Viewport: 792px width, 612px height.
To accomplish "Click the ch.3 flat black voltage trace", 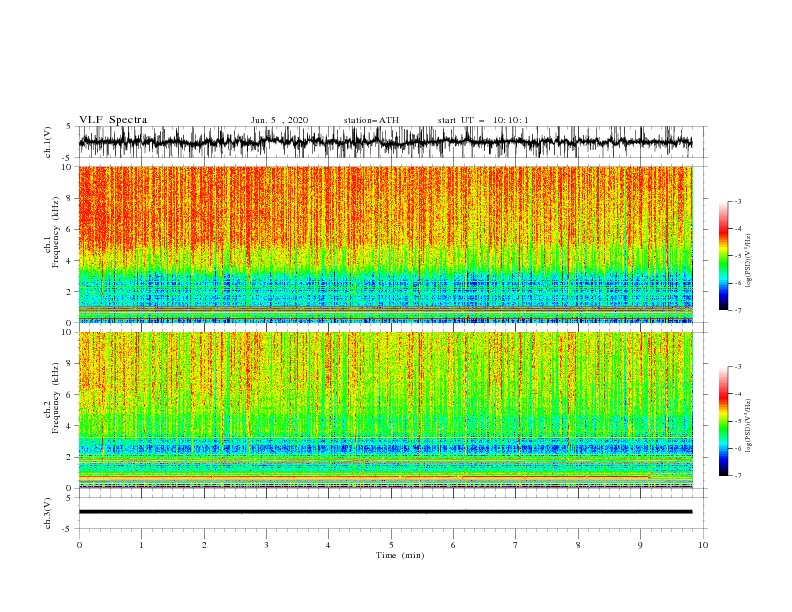I will [385, 512].
